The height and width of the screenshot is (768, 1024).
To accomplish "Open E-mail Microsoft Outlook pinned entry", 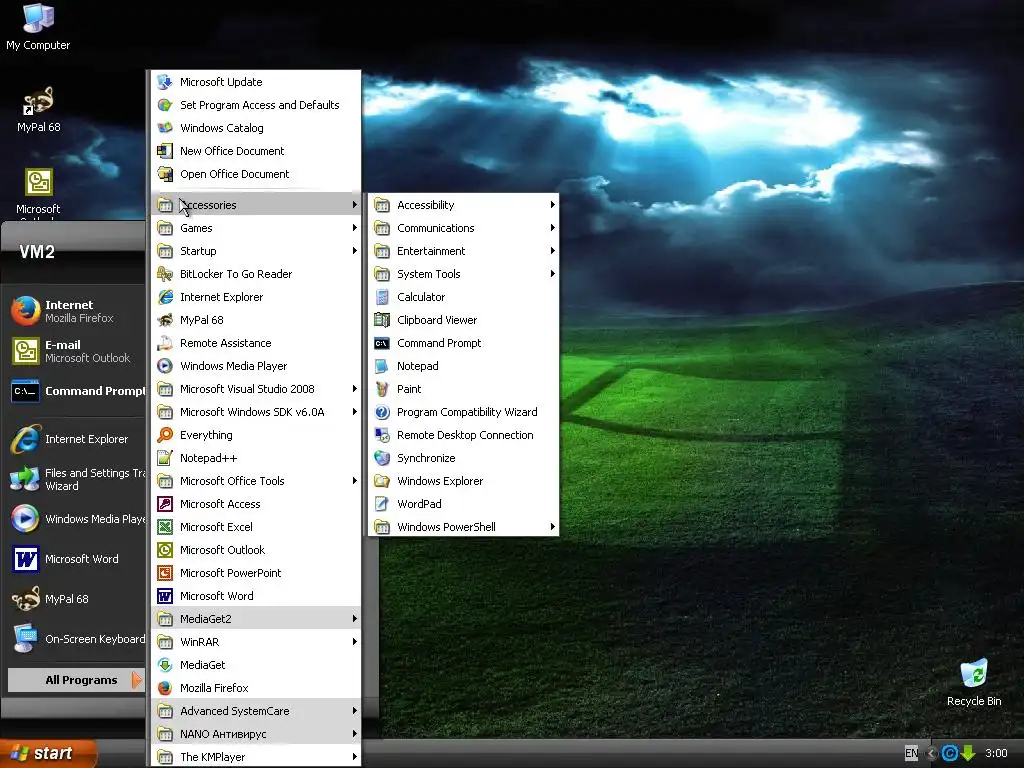I will click(x=76, y=351).
